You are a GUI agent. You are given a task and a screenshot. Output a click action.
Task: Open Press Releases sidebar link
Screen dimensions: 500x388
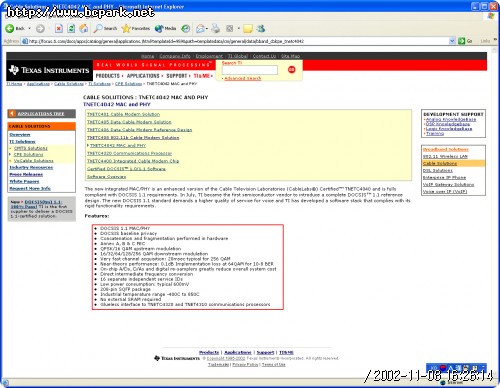point(26,174)
